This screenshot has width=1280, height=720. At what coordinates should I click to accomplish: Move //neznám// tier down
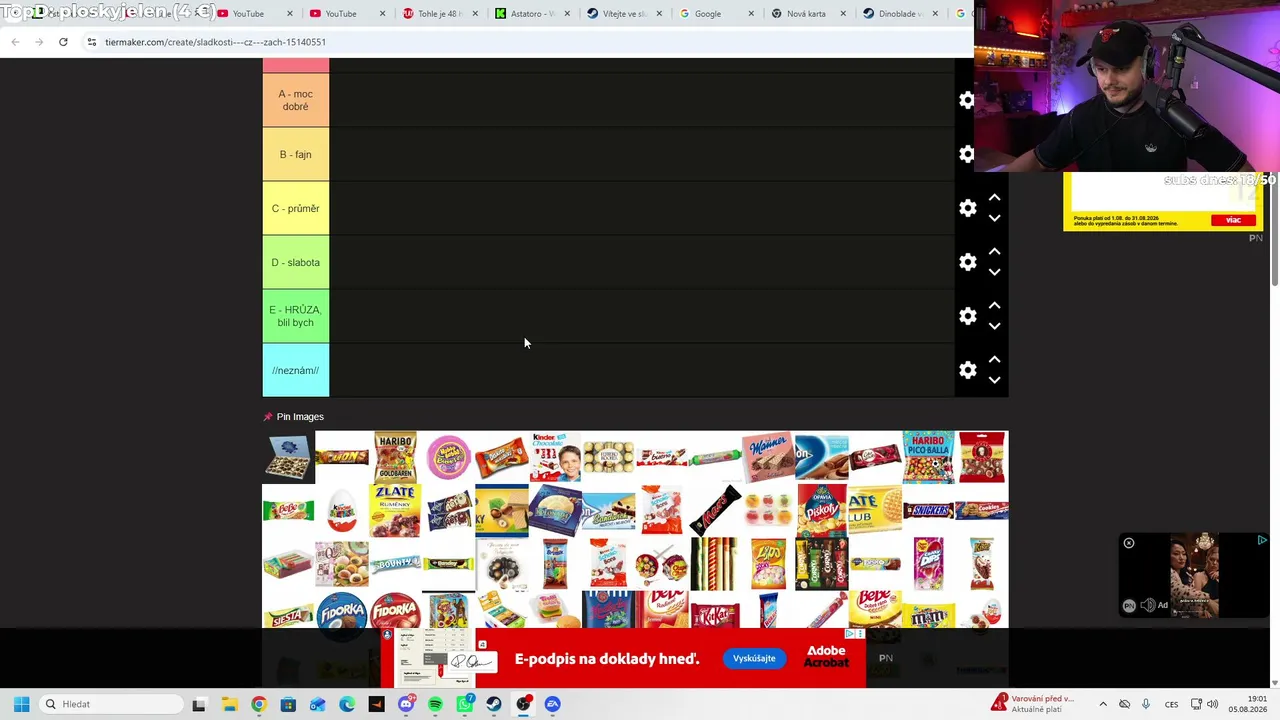(994, 380)
